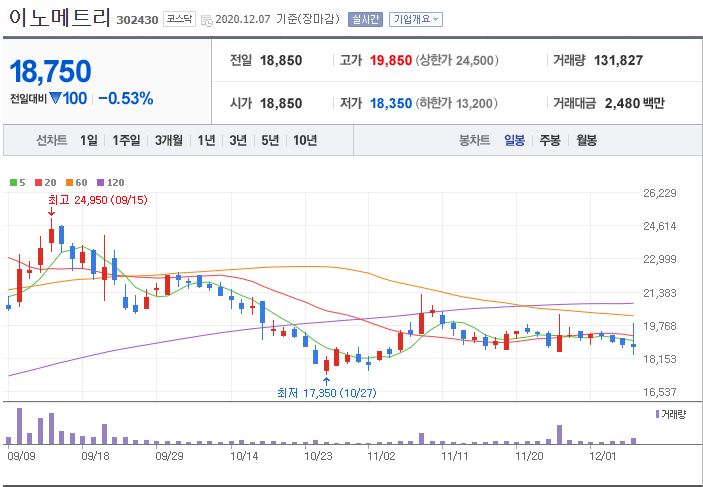Screen dimensions: 703x487
Task: Click the 저가 value 18,350
Action: pos(391,103)
